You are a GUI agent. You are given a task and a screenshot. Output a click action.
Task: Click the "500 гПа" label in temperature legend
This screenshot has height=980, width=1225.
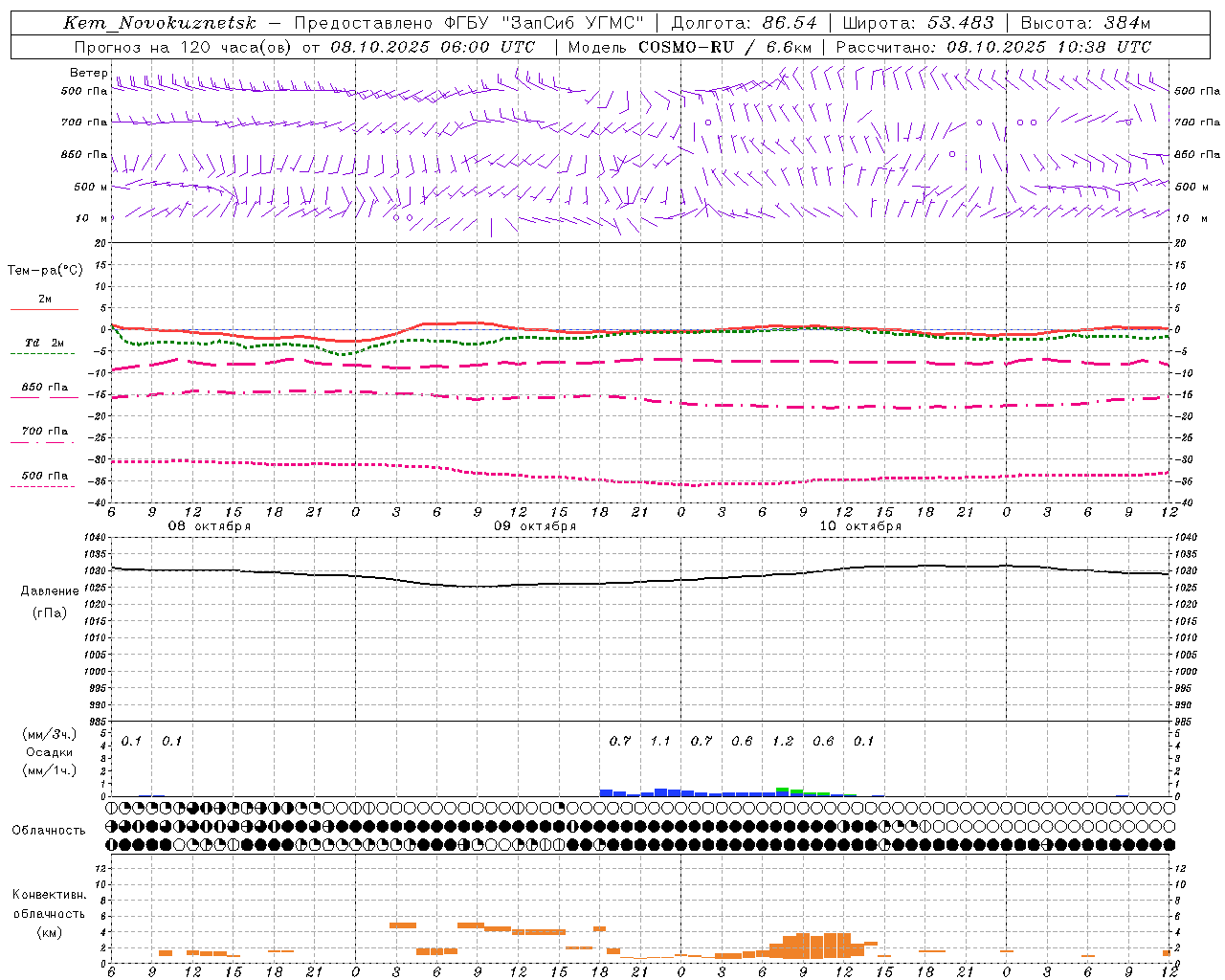pyautogui.click(x=44, y=476)
